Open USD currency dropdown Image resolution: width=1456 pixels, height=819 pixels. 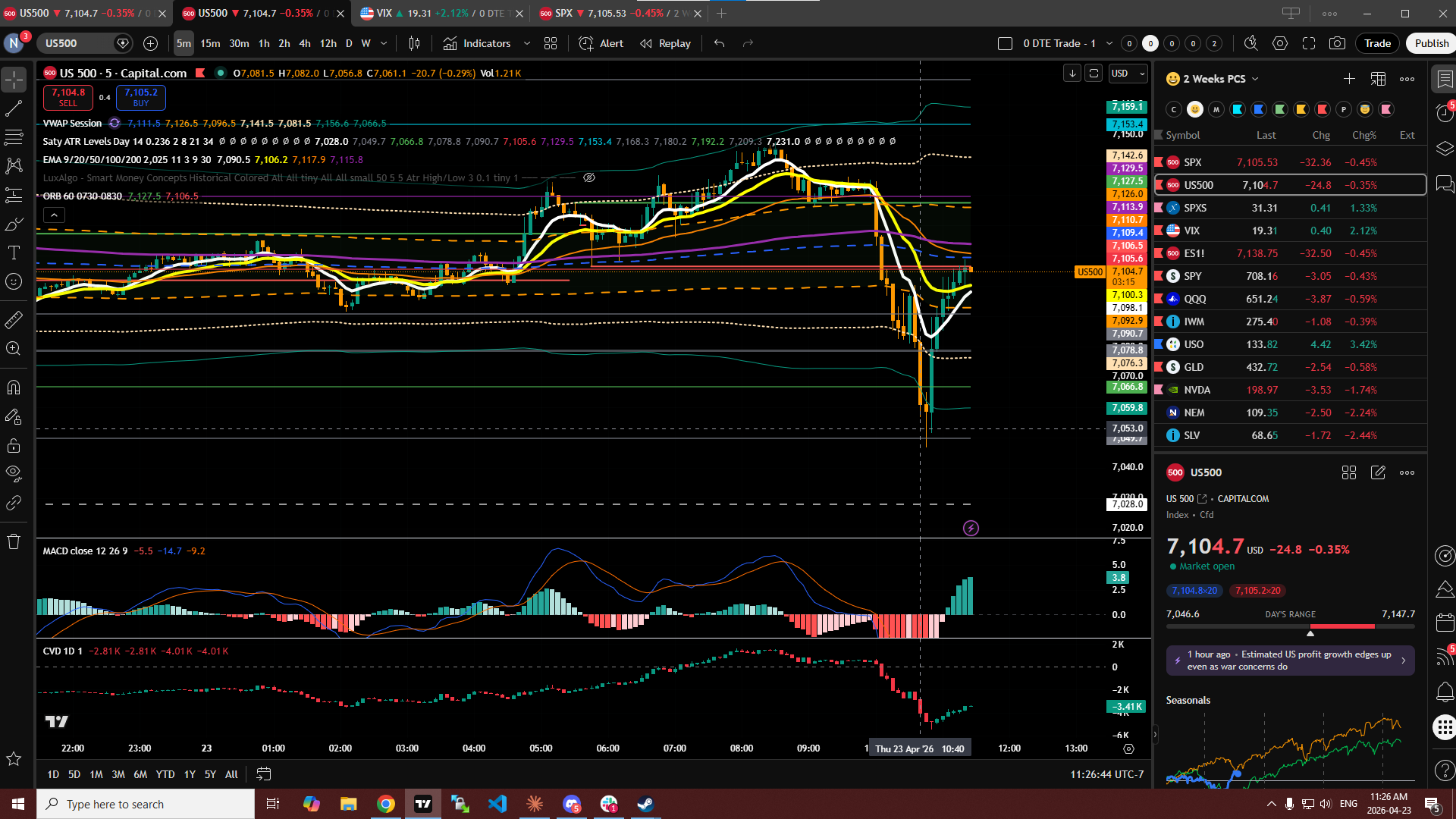click(x=1127, y=74)
